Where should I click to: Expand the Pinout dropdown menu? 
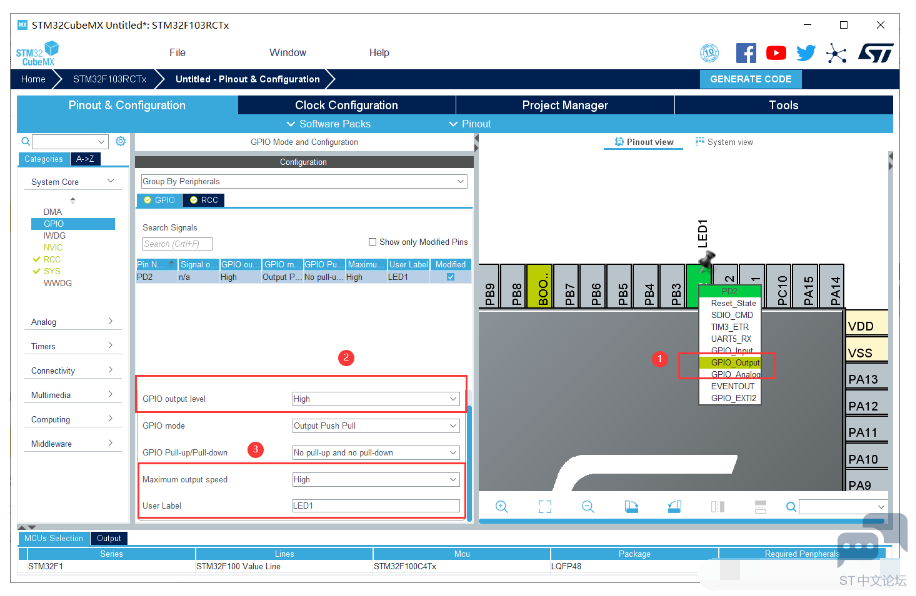tap(470, 124)
